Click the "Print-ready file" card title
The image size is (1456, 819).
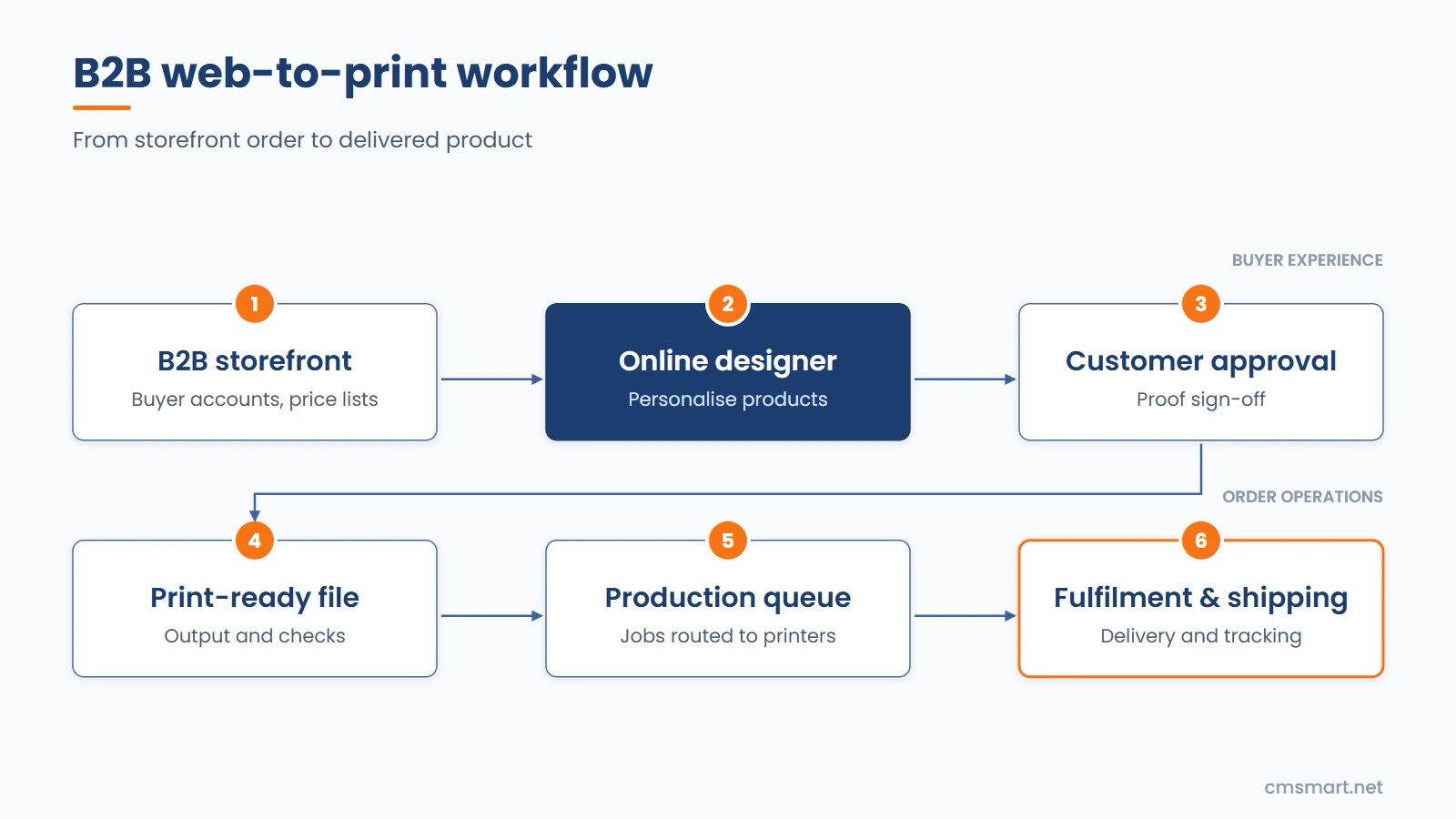[255, 598]
